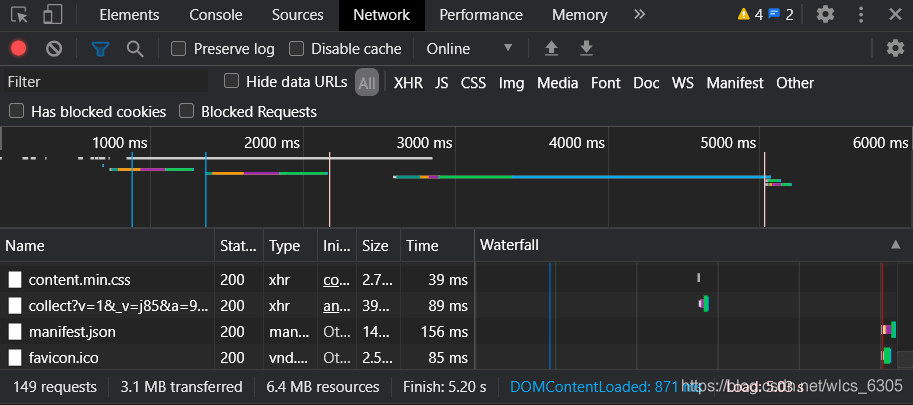Open the network search magnifier
Viewport: 913px width, 405px height.
[135, 49]
